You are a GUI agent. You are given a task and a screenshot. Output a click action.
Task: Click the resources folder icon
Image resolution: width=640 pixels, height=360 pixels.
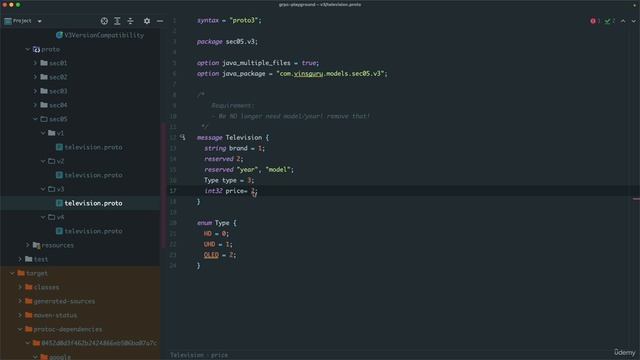pos(36,245)
